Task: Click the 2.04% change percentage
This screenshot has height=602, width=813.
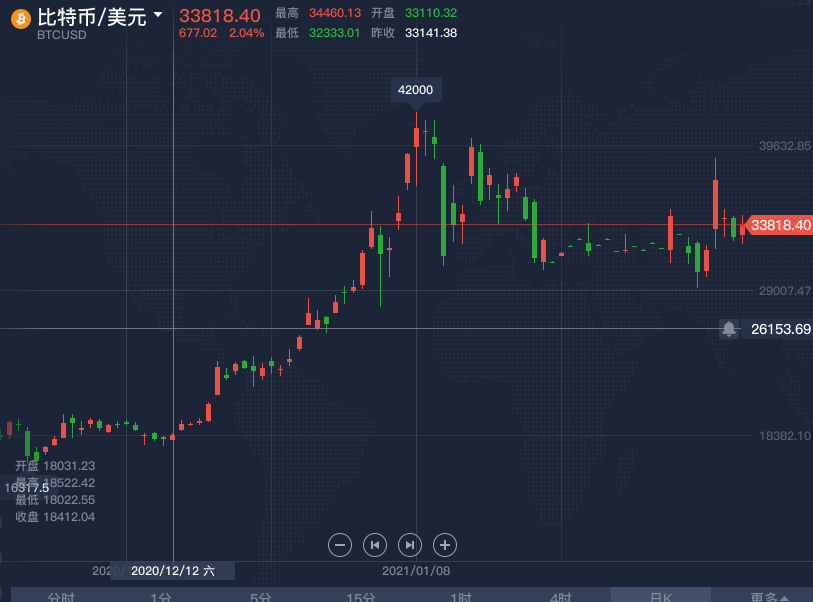Action: pyautogui.click(x=247, y=33)
